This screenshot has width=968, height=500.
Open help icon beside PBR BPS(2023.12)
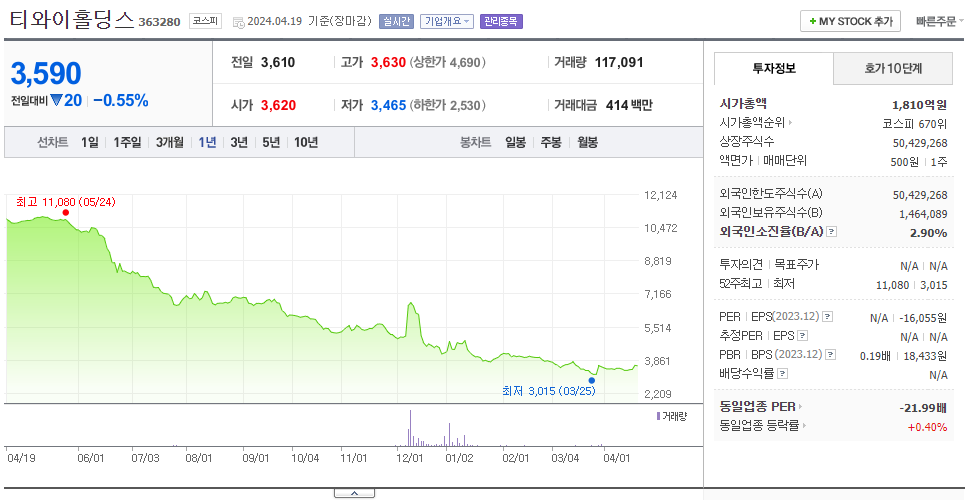[831, 354]
